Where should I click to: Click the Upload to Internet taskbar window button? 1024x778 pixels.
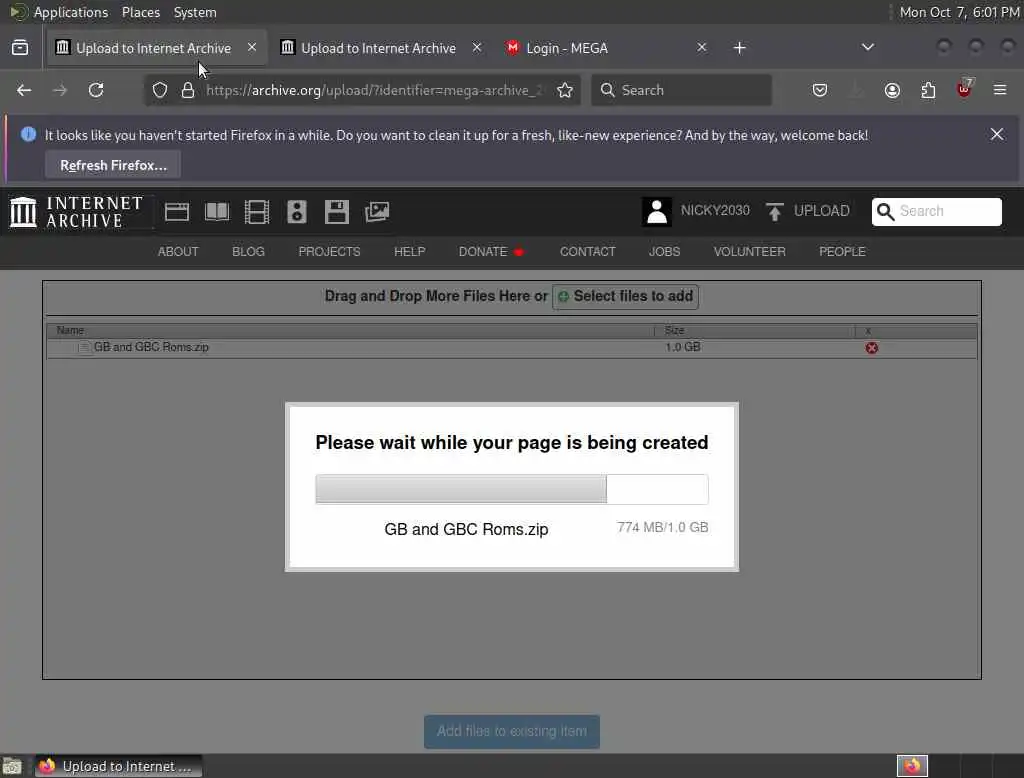[118, 766]
